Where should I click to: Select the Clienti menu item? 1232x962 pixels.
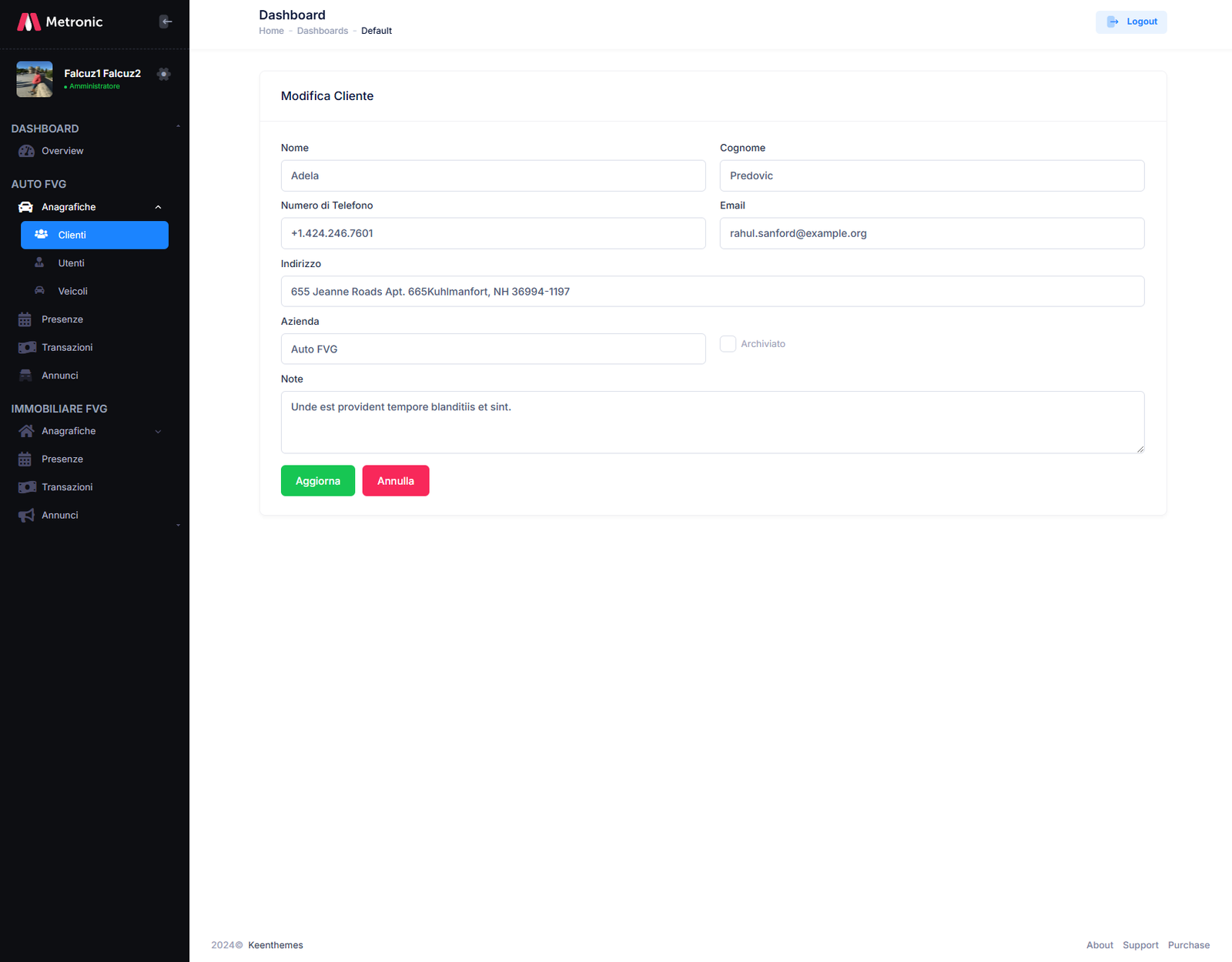pos(95,235)
